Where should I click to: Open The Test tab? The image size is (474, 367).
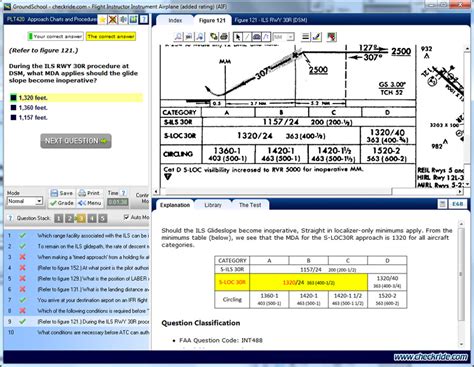tap(250, 205)
